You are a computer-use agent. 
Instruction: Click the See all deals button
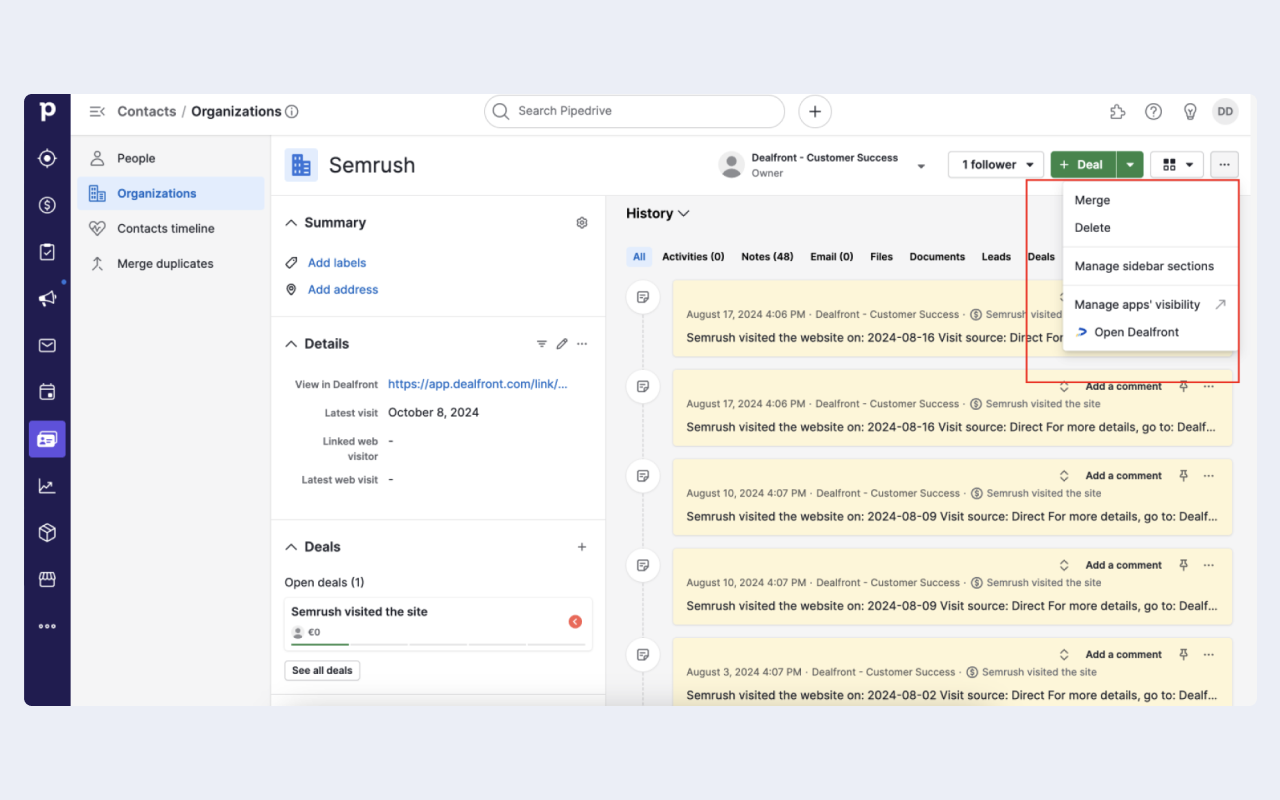pos(322,670)
